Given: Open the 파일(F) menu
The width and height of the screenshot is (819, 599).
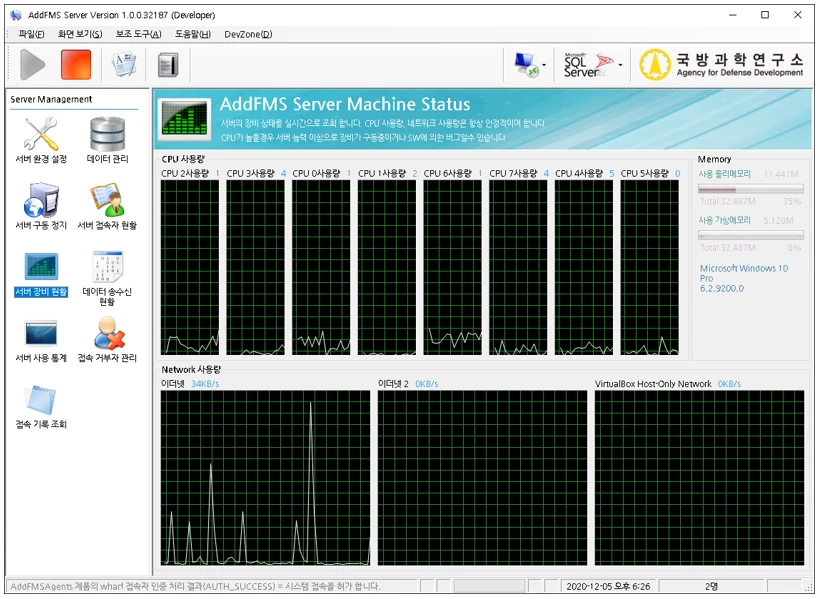Looking at the screenshot, I should [31, 34].
